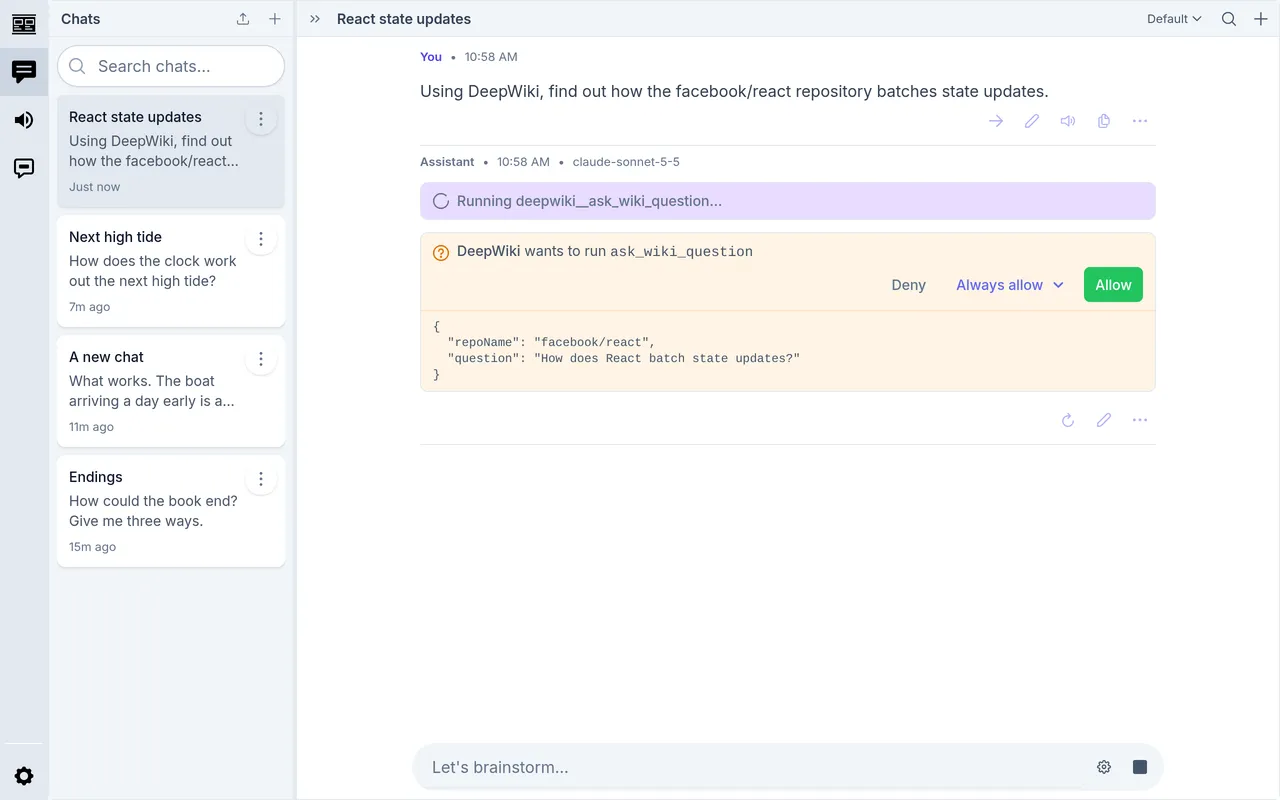
Task: Open more options under assistant response
Action: pos(1140,420)
